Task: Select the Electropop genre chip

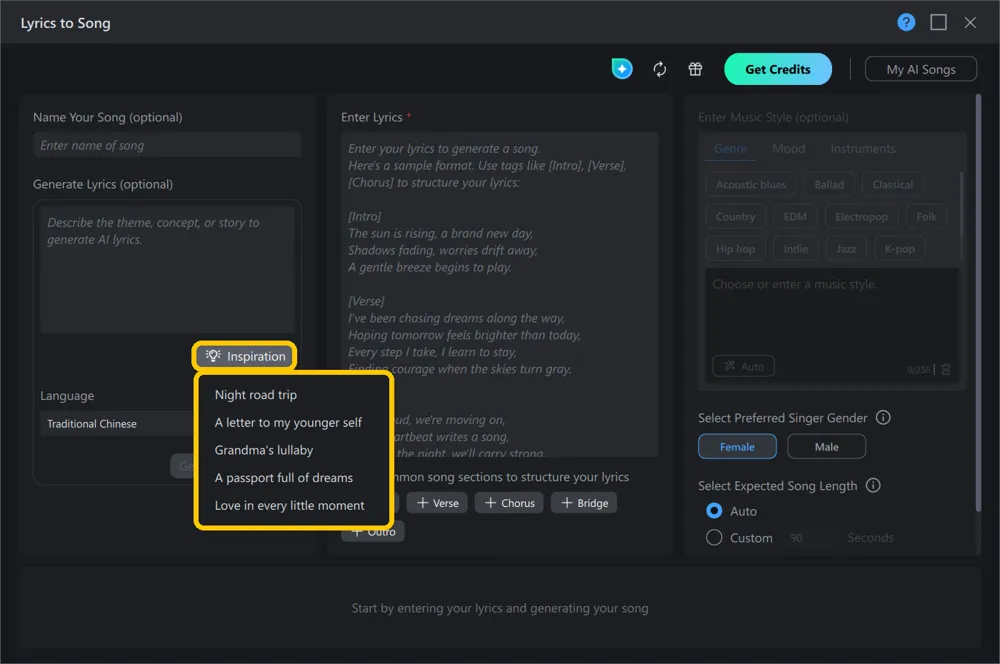Action: (862, 216)
